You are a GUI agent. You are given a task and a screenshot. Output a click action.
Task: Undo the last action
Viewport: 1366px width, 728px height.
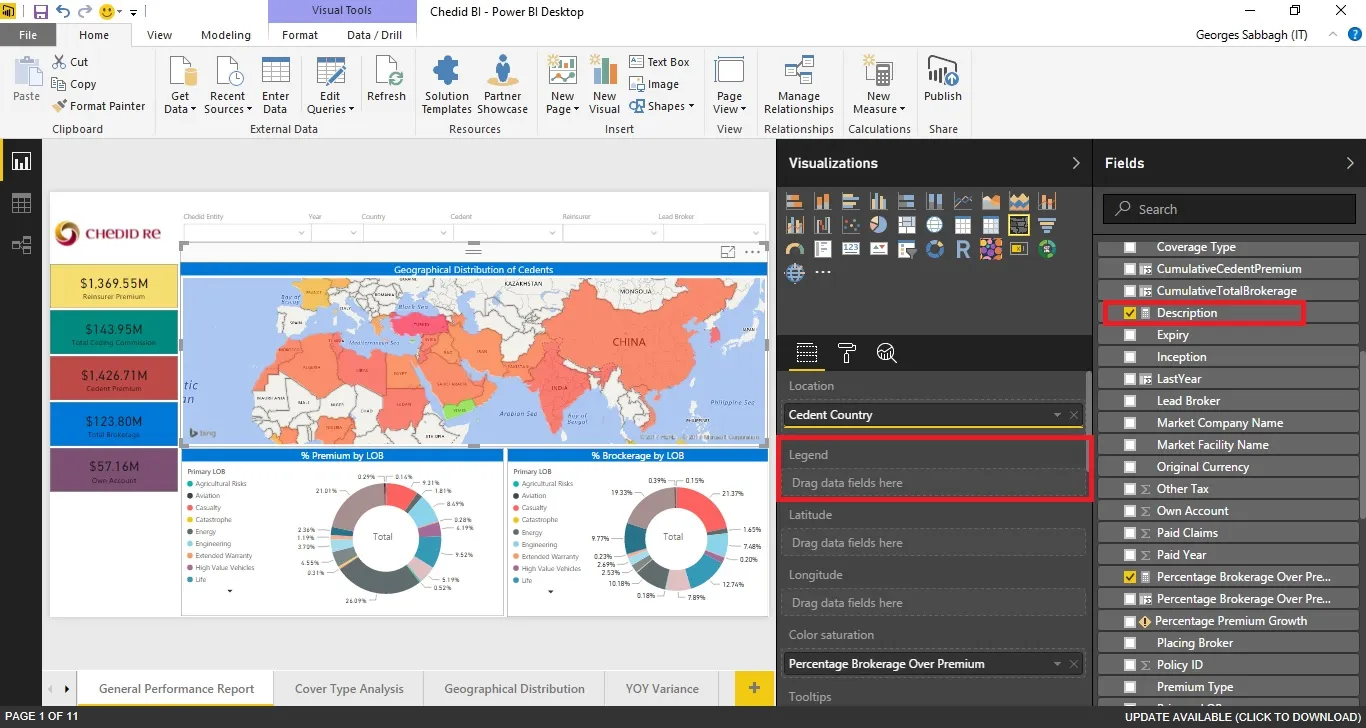coord(64,12)
